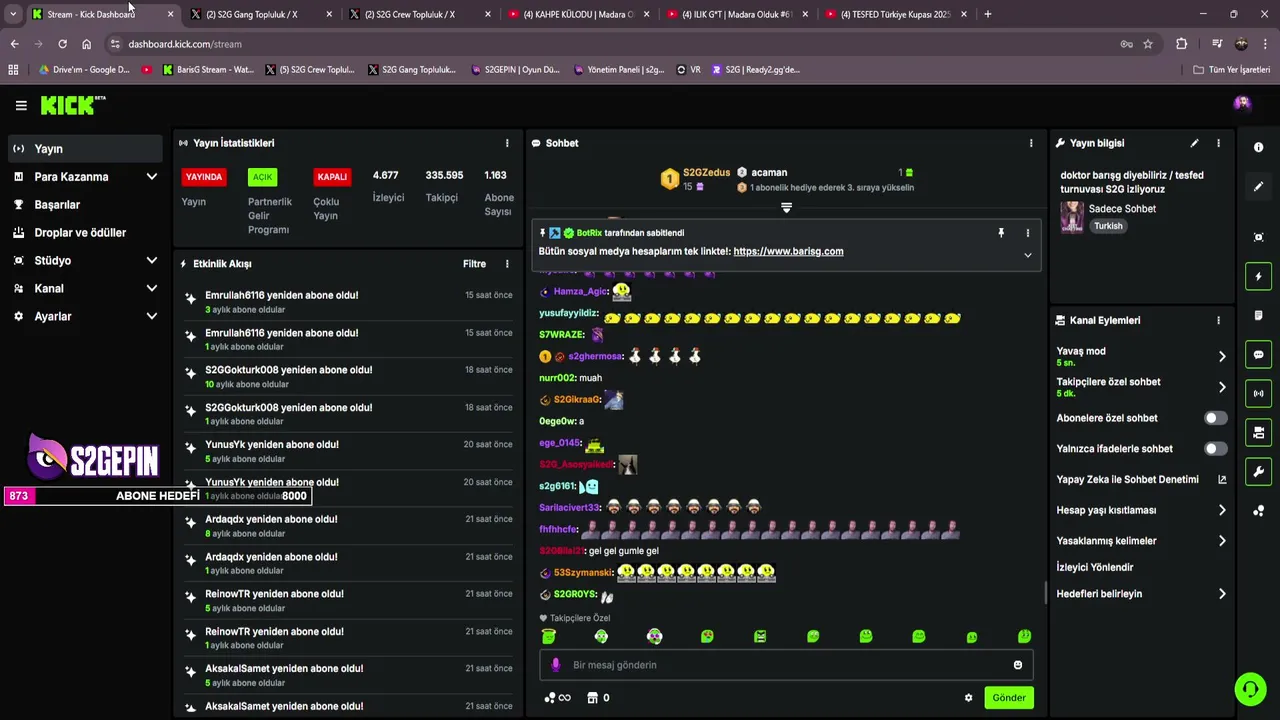This screenshot has width=1280, height=720.
Task: Reload the page with browser refresh button
Action: pyautogui.click(x=62, y=44)
